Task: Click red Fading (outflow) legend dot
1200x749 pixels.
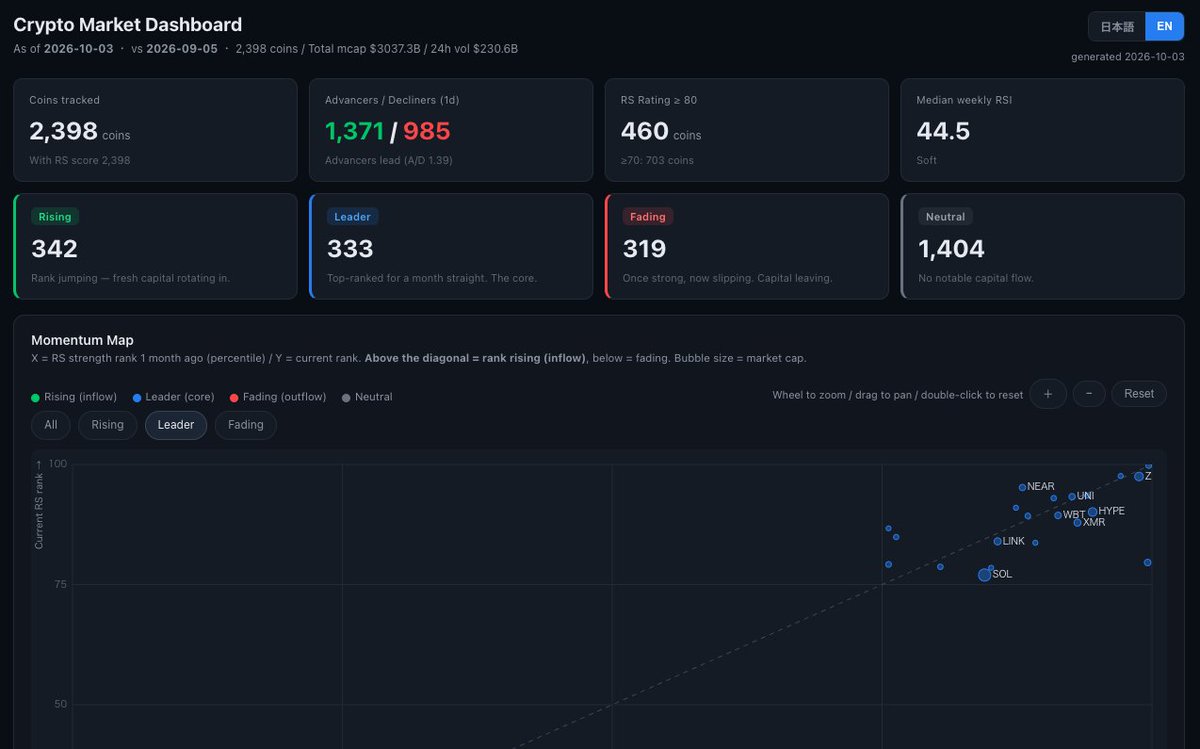Action: click(x=234, y=397)
